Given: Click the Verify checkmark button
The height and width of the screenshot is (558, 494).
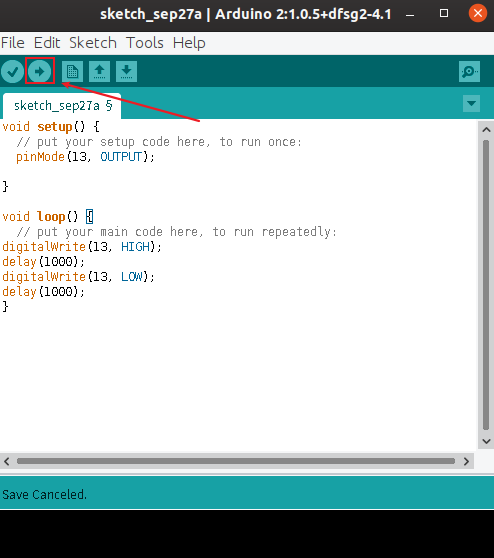Looking at the screenshot, I should (12, 72).
